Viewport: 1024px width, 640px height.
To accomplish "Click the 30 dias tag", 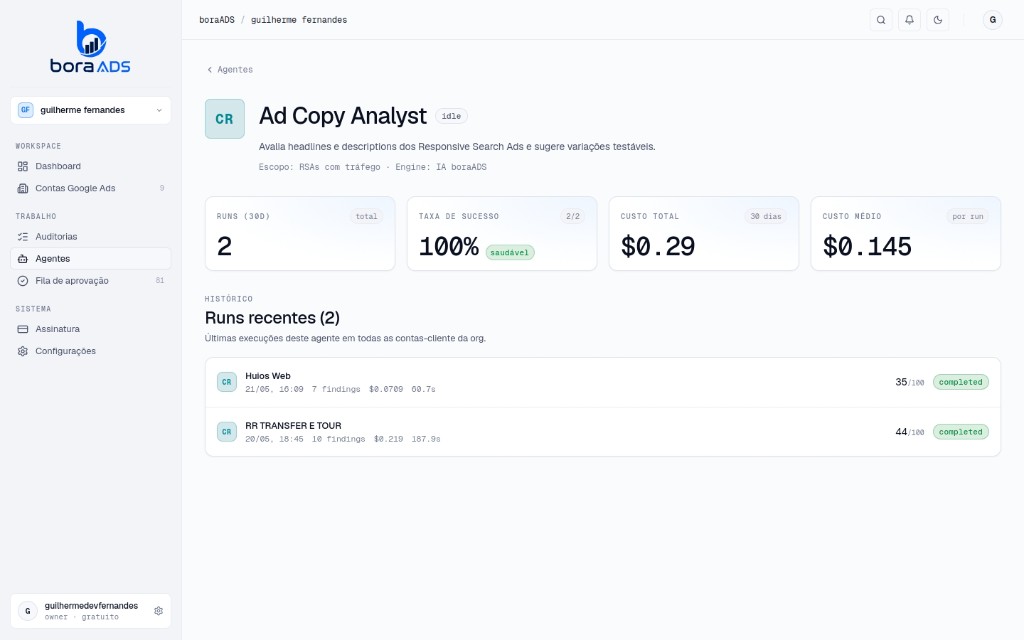I will (765, 217).
